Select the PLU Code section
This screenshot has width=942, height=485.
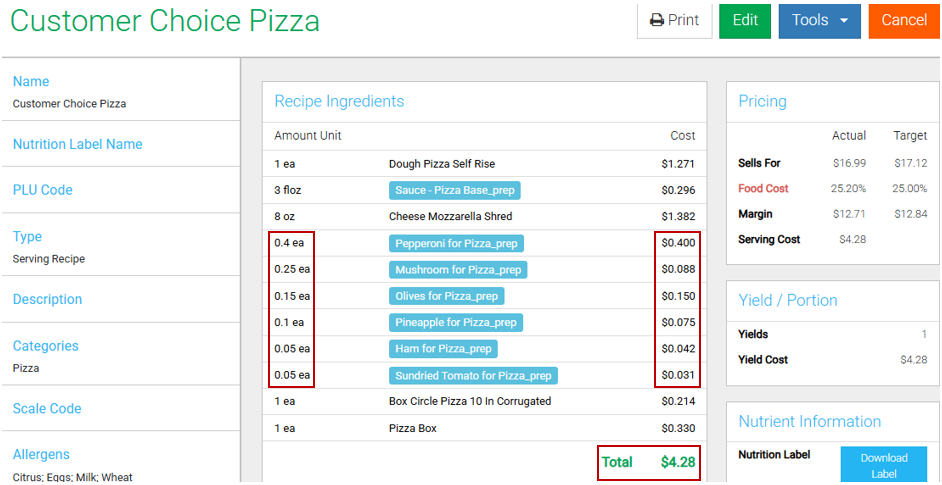43,190
